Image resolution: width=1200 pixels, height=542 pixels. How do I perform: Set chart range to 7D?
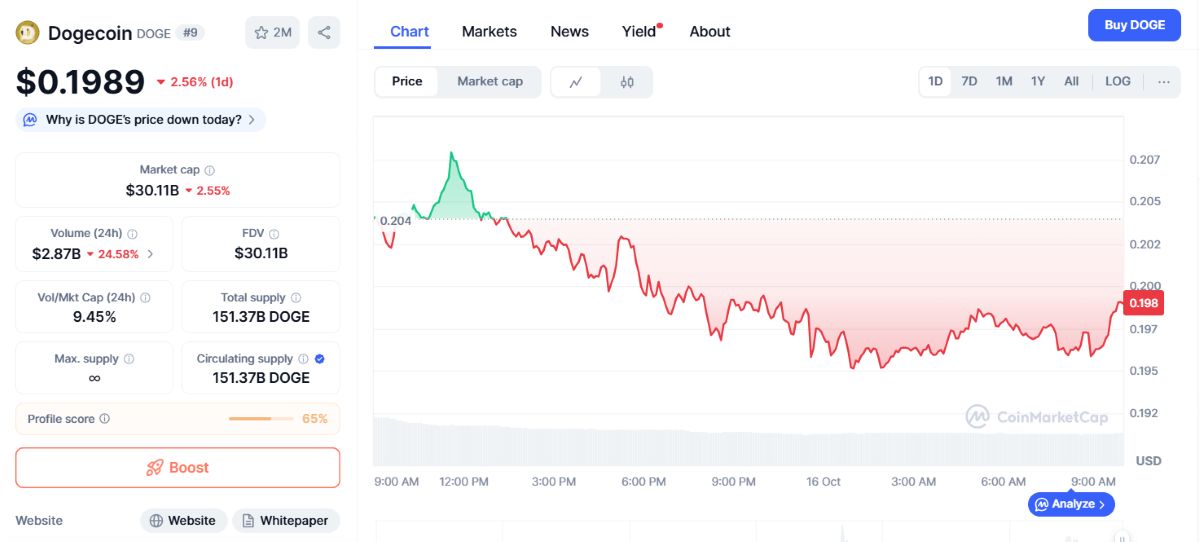coord(969,82)
